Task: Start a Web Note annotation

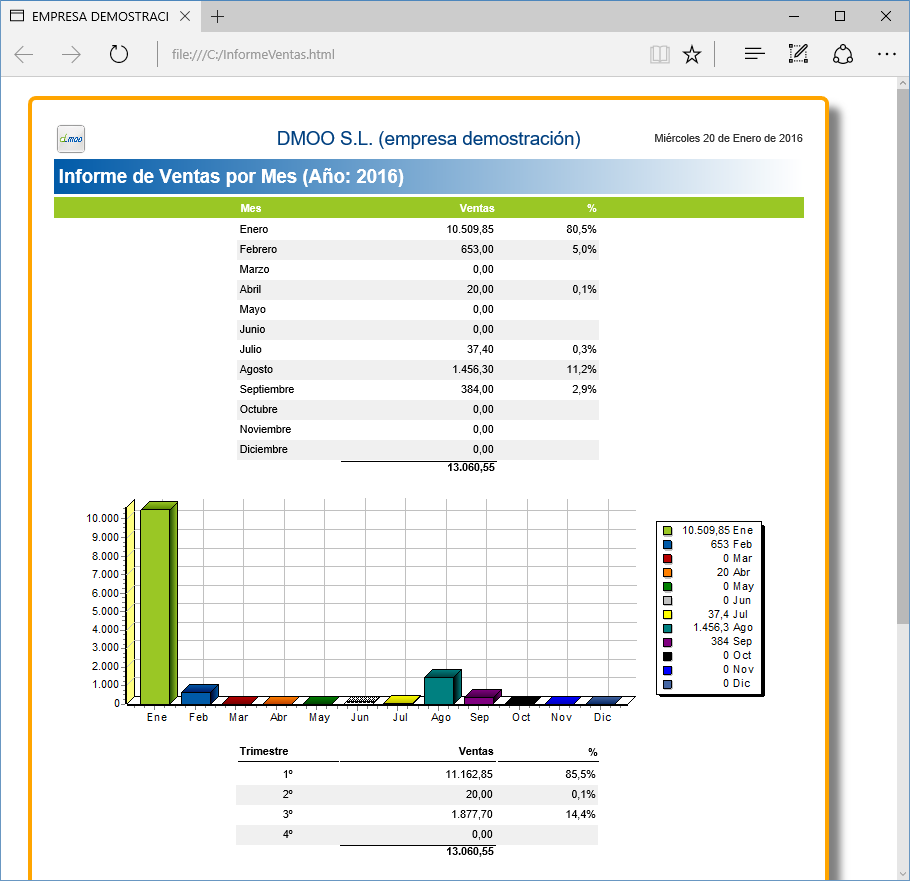Action: pos(798,54)
